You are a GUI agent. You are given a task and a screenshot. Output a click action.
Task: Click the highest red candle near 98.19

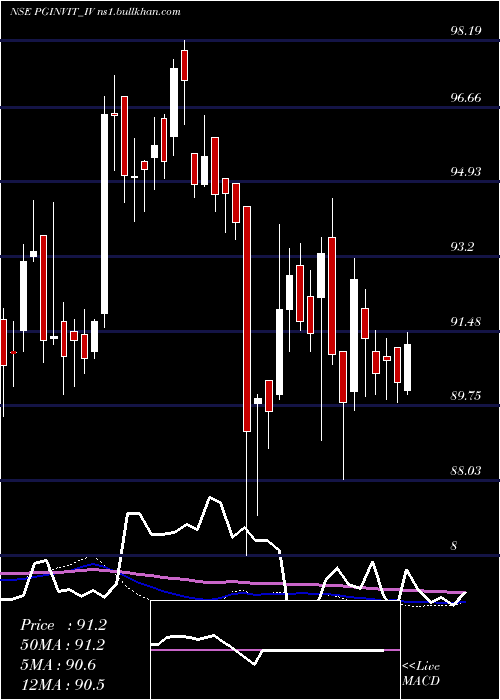[x=184, y=65]
